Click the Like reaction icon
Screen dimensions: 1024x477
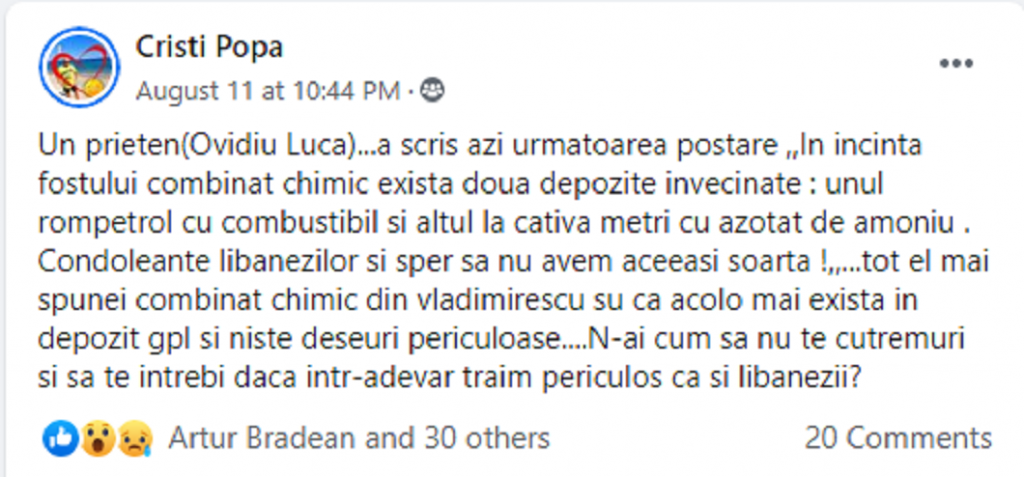60,437
